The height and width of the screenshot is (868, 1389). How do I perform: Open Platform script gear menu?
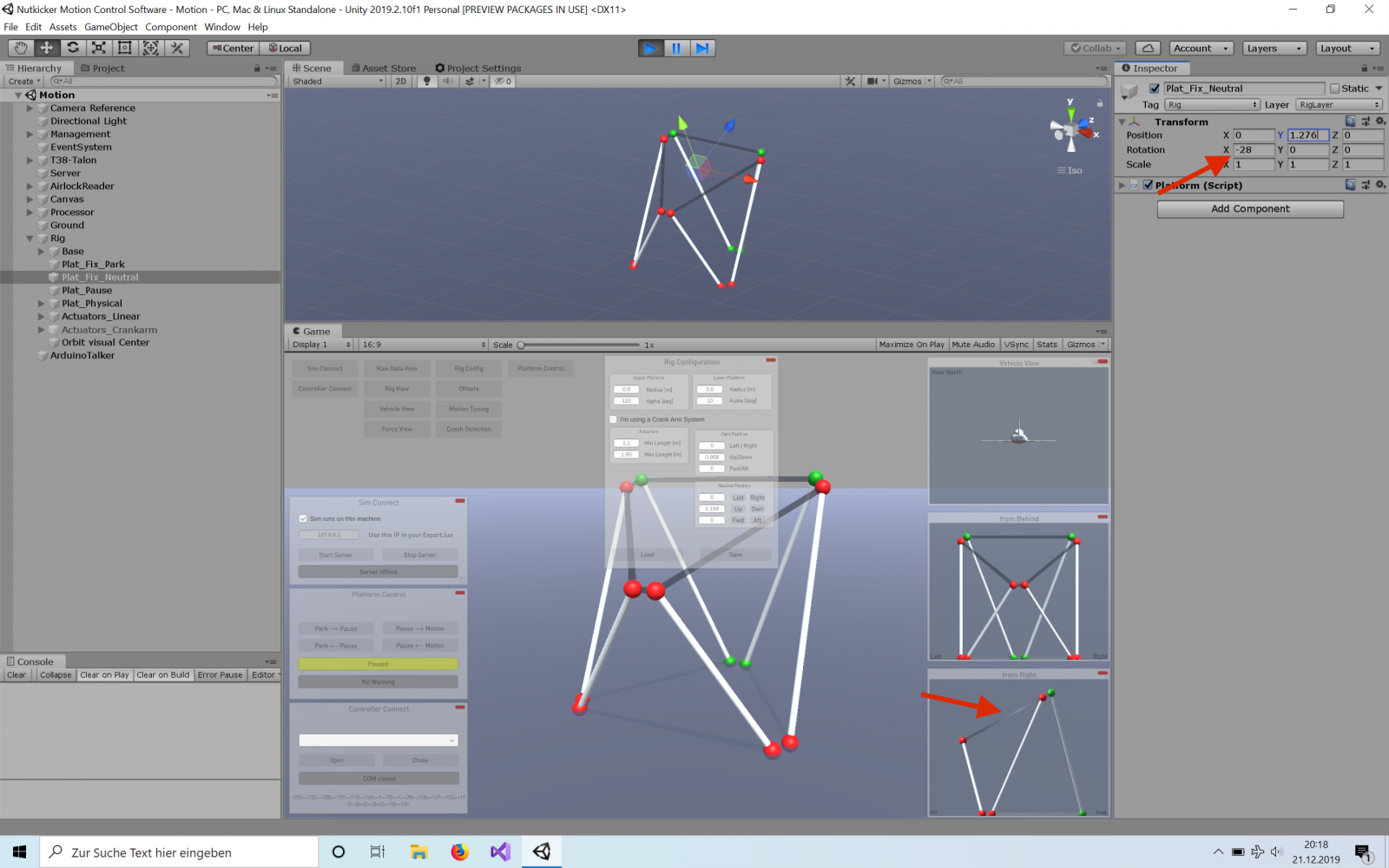[1380, 185]
